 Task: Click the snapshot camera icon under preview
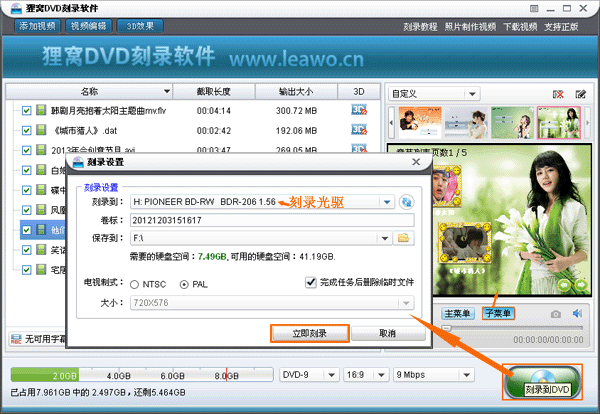click(x=556, y=314)
